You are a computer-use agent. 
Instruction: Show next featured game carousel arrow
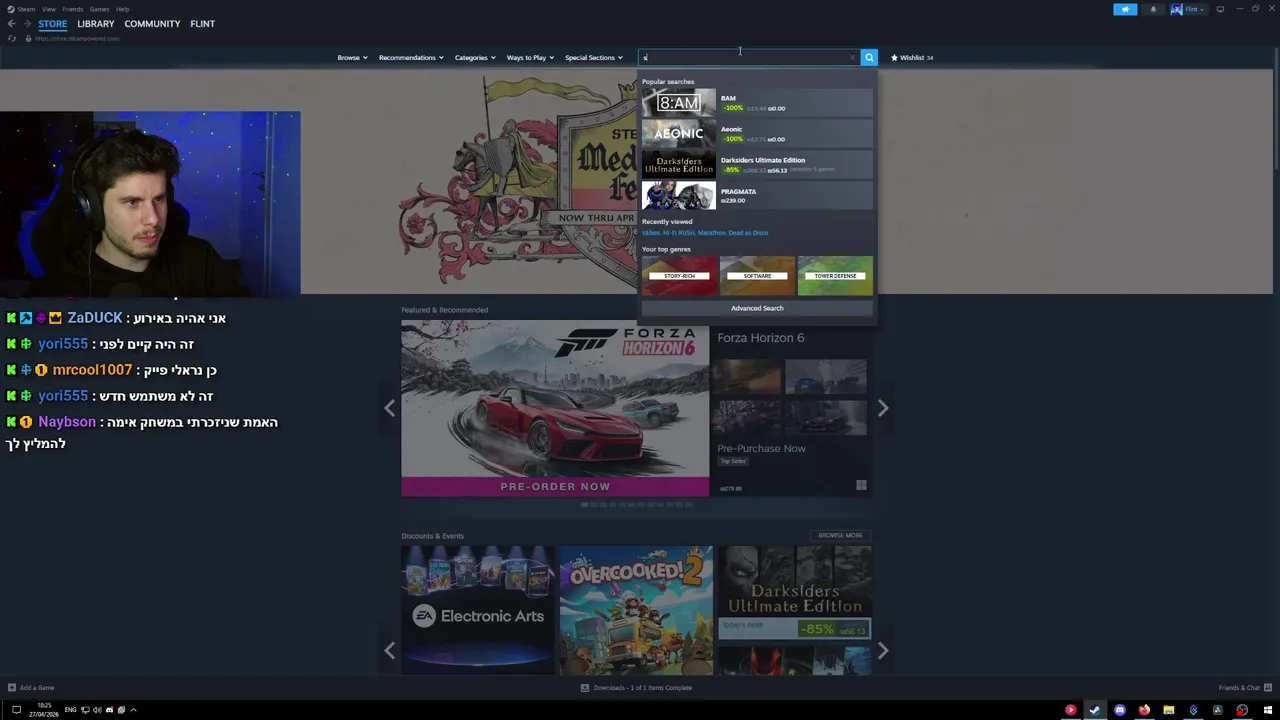tap(883, 407)
